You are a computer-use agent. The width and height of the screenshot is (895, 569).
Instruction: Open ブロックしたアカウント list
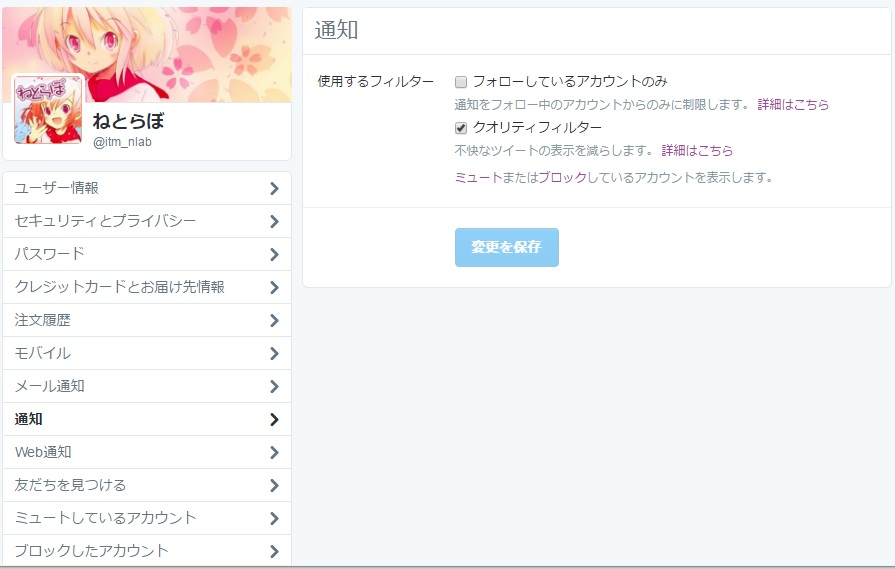pos(147,551)
